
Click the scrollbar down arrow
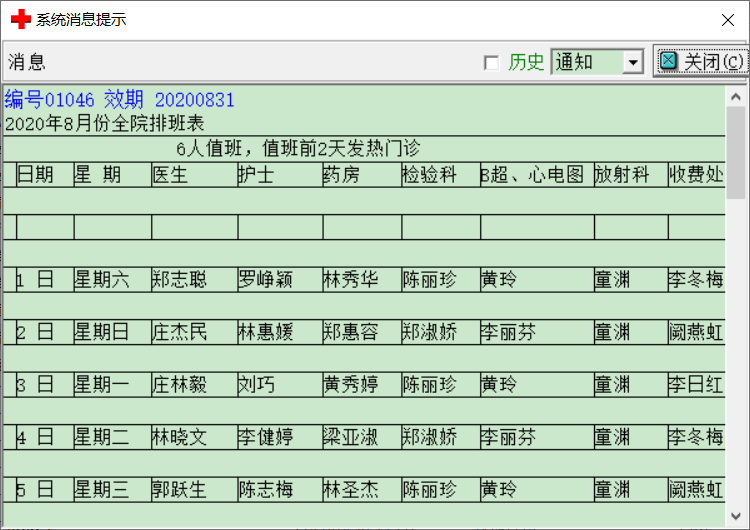pyautogui.click(x=736, y=516)
